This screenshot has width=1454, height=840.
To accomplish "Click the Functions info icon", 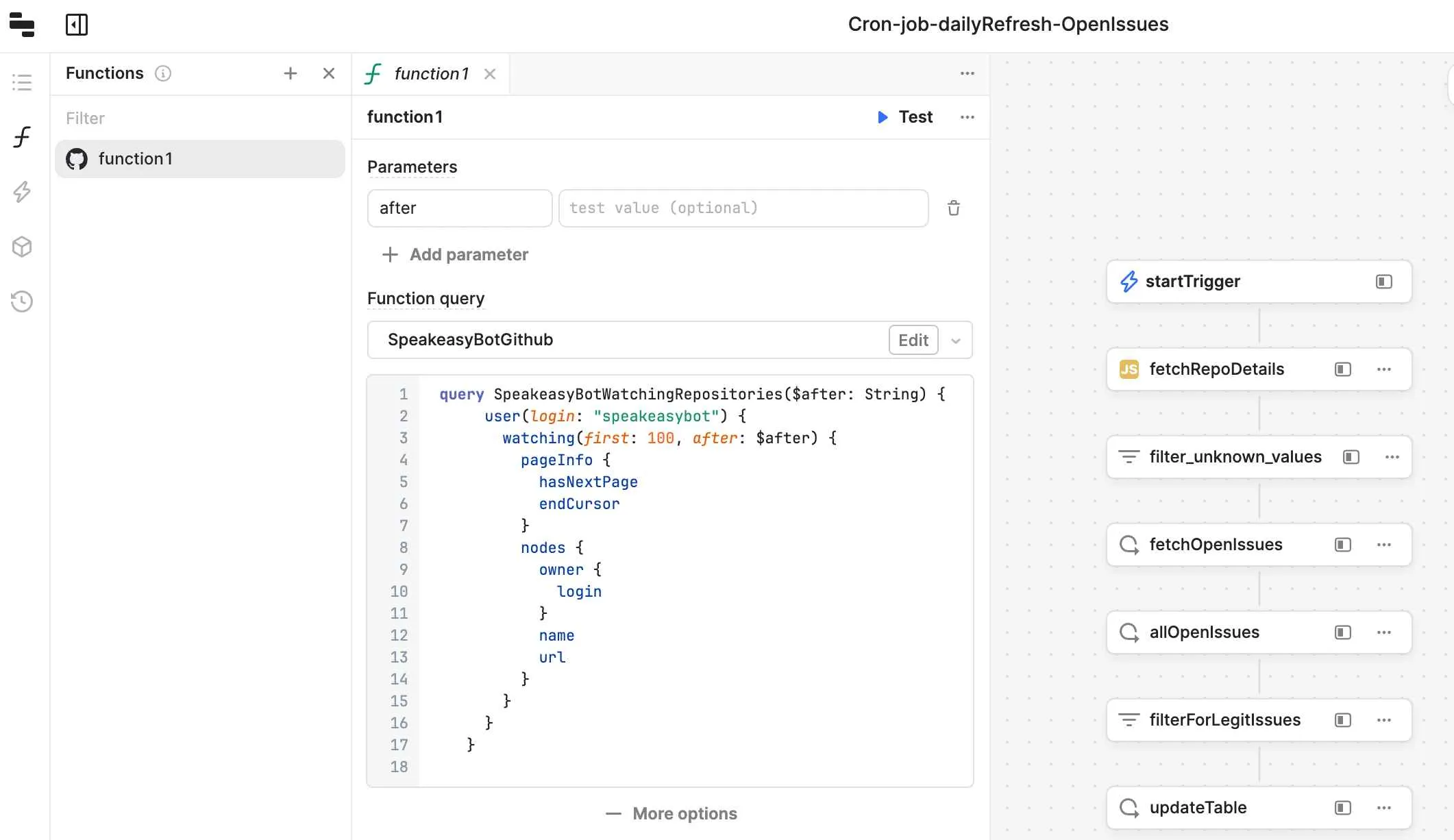I will (x=163, y=73).
